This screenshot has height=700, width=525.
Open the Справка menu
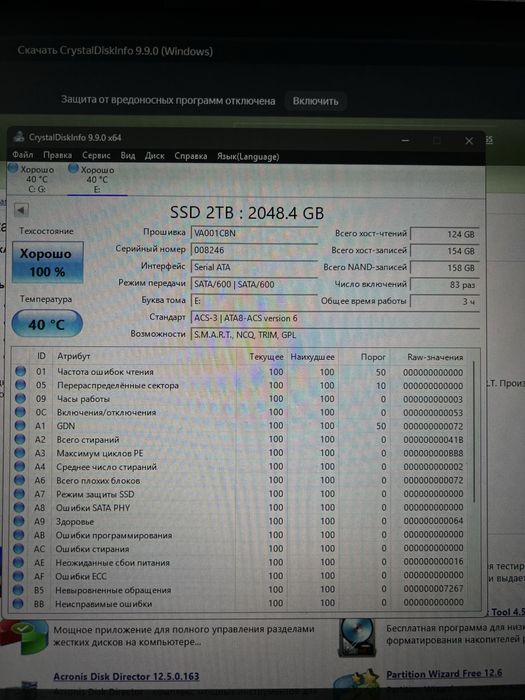point(191,156)
